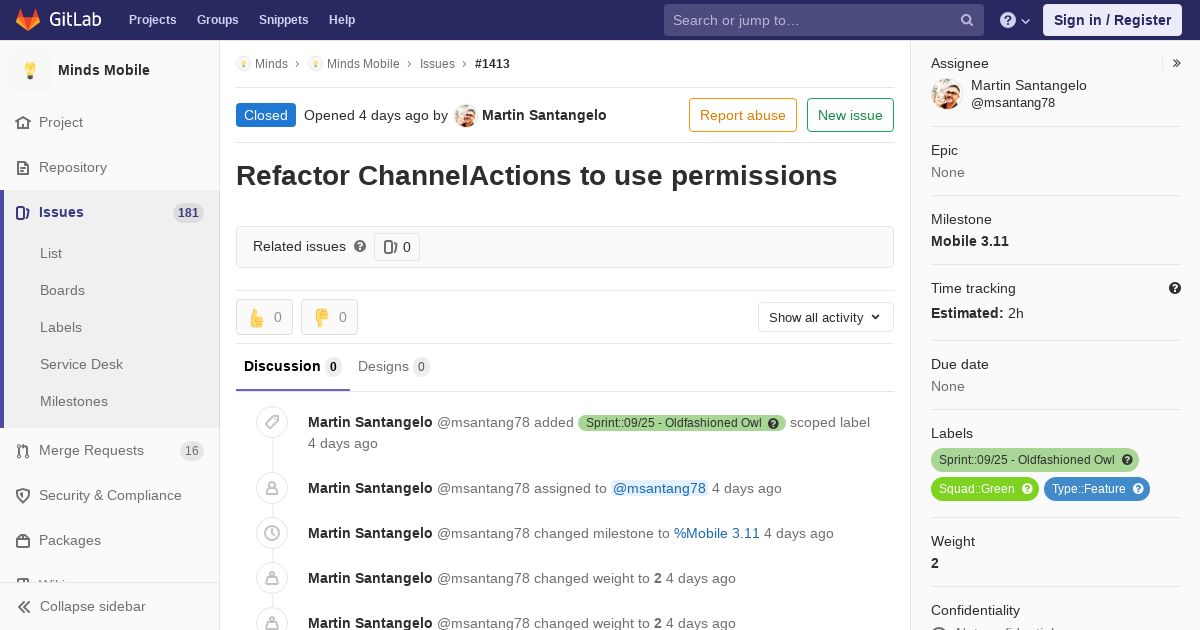The height and width of the screenshot is (630, 1200).
Task: Open the %Mobile 3.11 milestone link
Action: [x=717, y=533]
